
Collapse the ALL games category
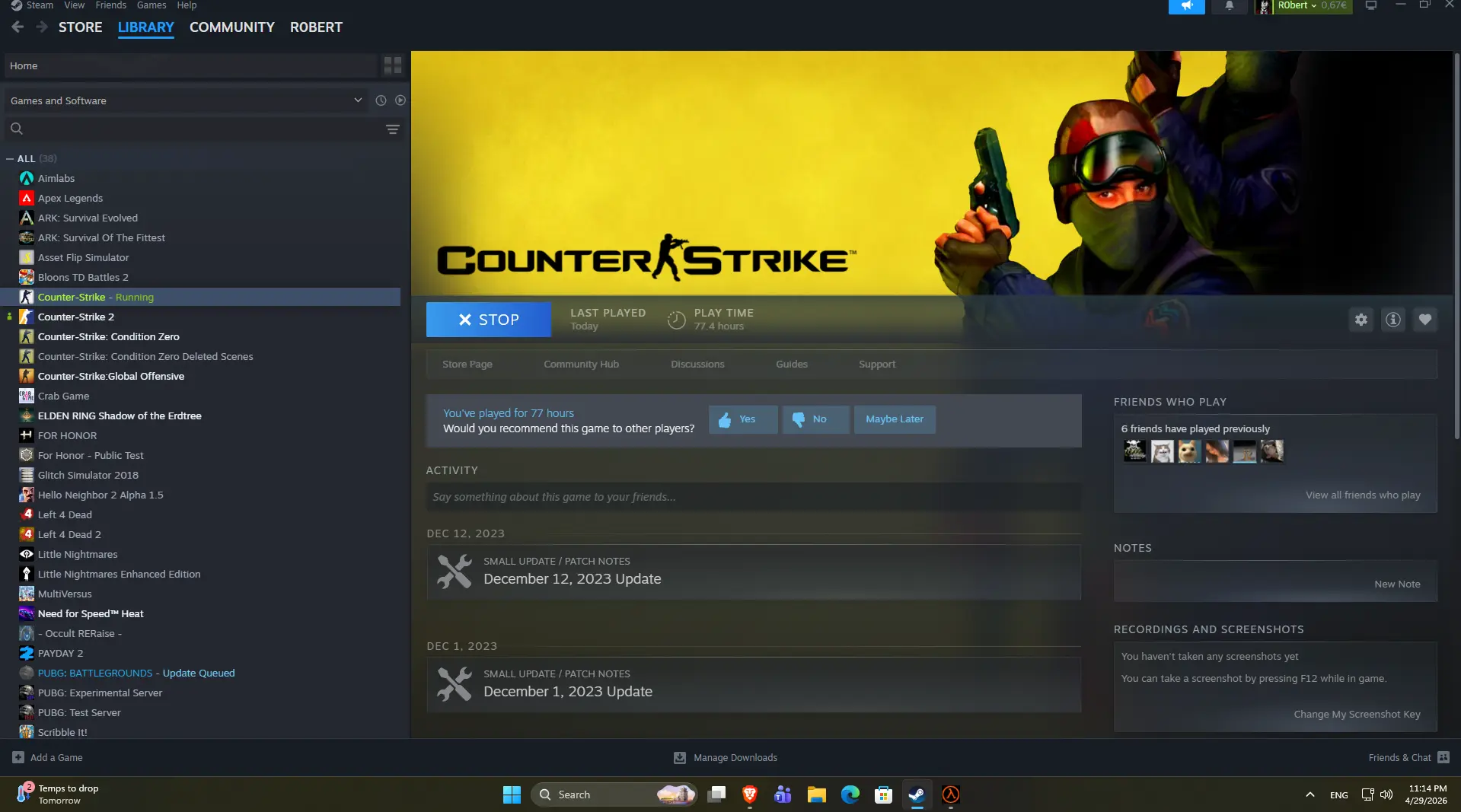pyautogui.click(x=10, y=159)
